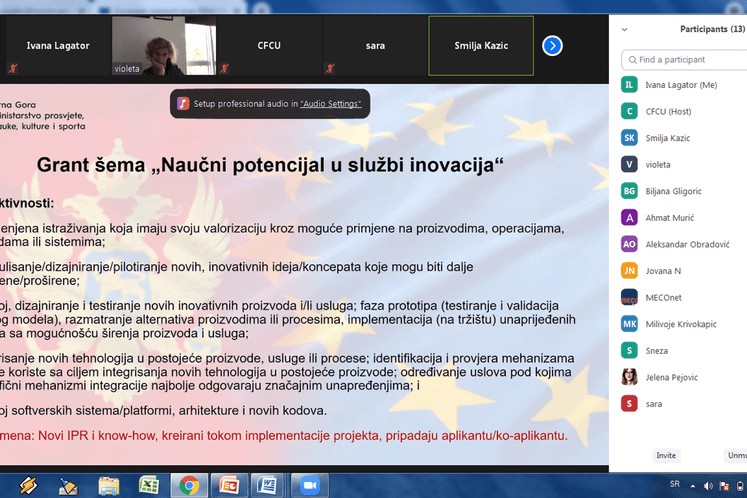The height and width of the screenshot is (498, 747).
Task: Open Audio Settings link in audio banner
Action: pos(331,103)
